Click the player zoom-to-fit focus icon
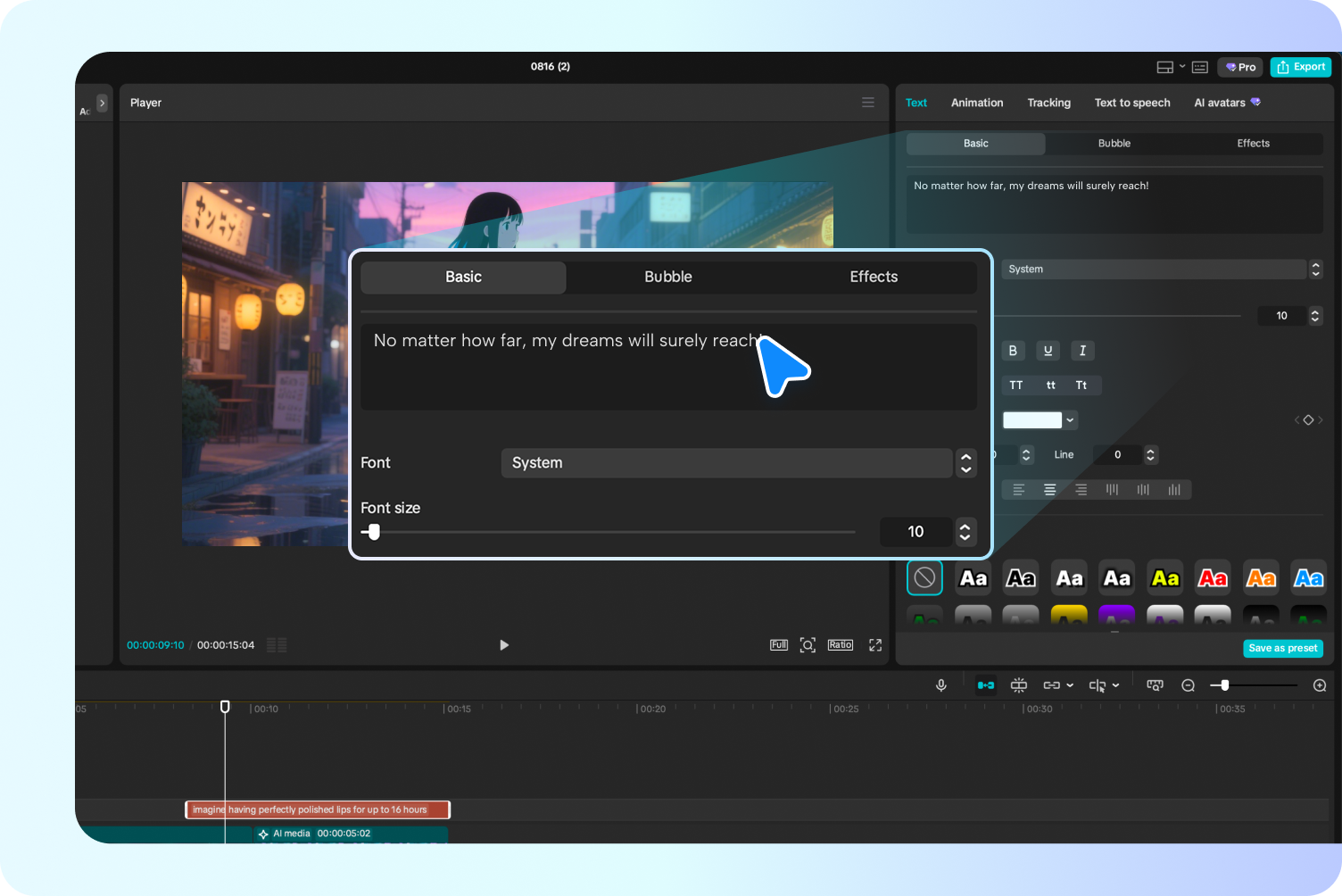 click(808, 645)
